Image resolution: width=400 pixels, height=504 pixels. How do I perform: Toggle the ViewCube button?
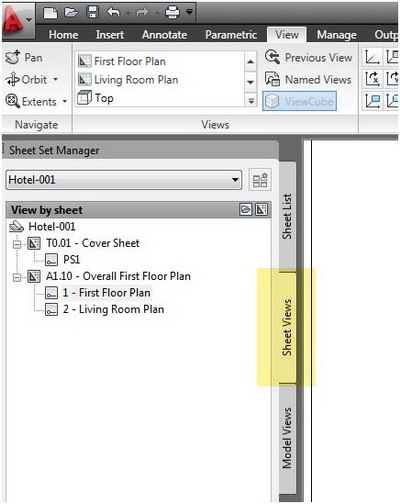pos(299,101)
